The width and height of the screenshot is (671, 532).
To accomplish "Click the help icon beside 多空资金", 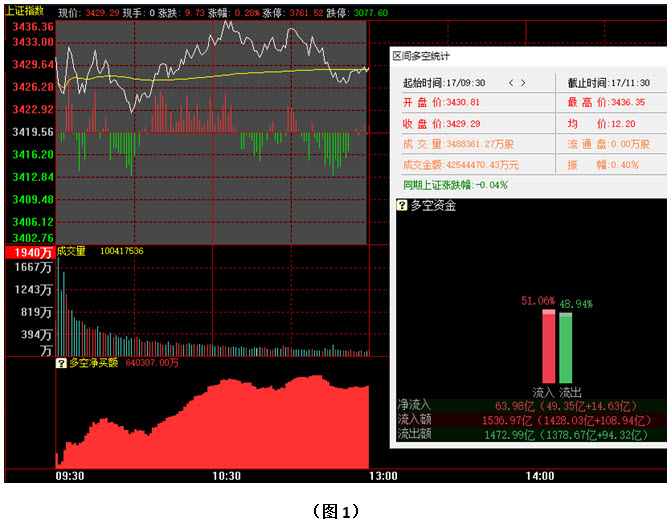I will tap(402, 205).
